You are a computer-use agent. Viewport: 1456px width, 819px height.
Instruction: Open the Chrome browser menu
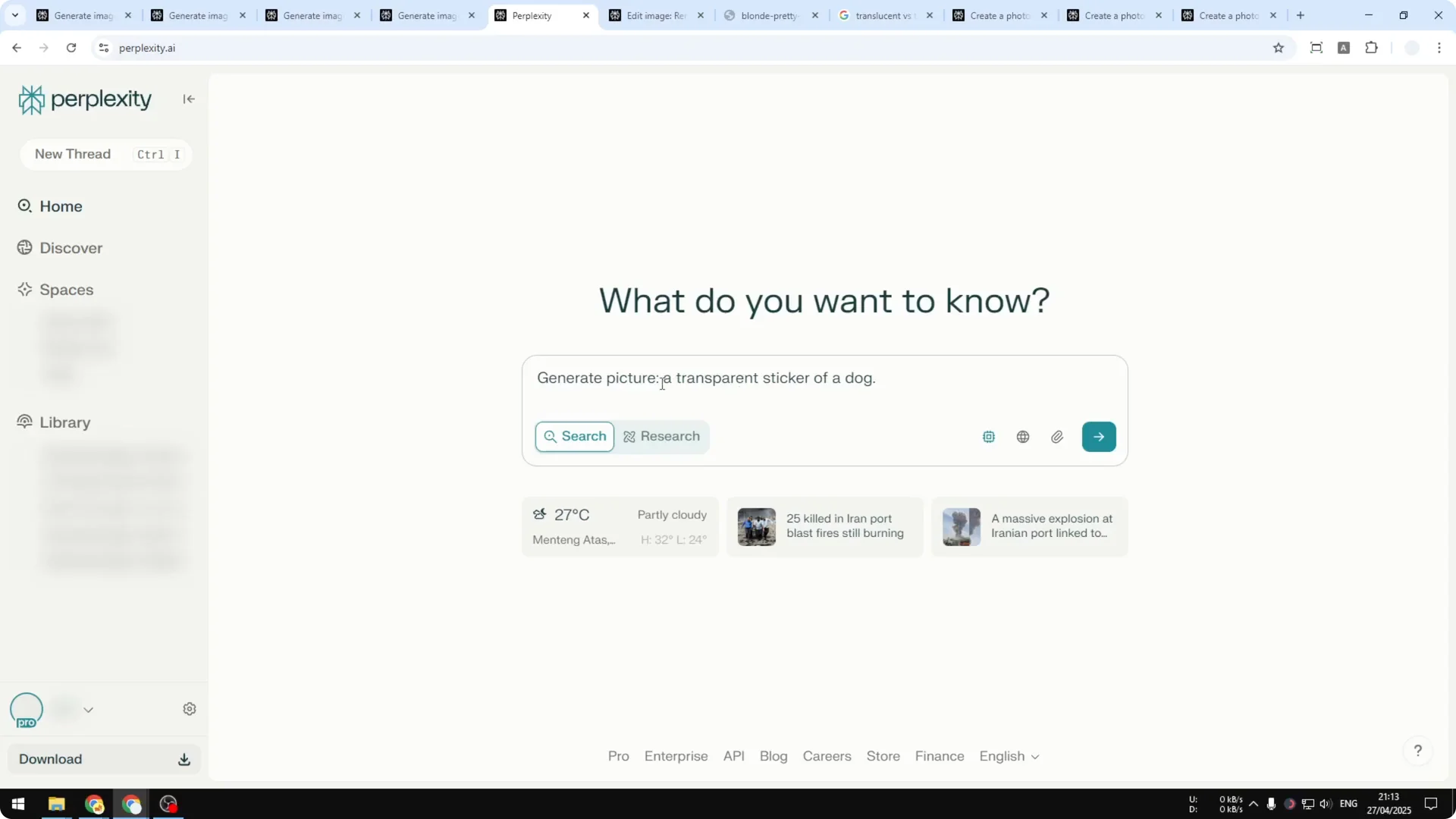tap(1440, 47)
